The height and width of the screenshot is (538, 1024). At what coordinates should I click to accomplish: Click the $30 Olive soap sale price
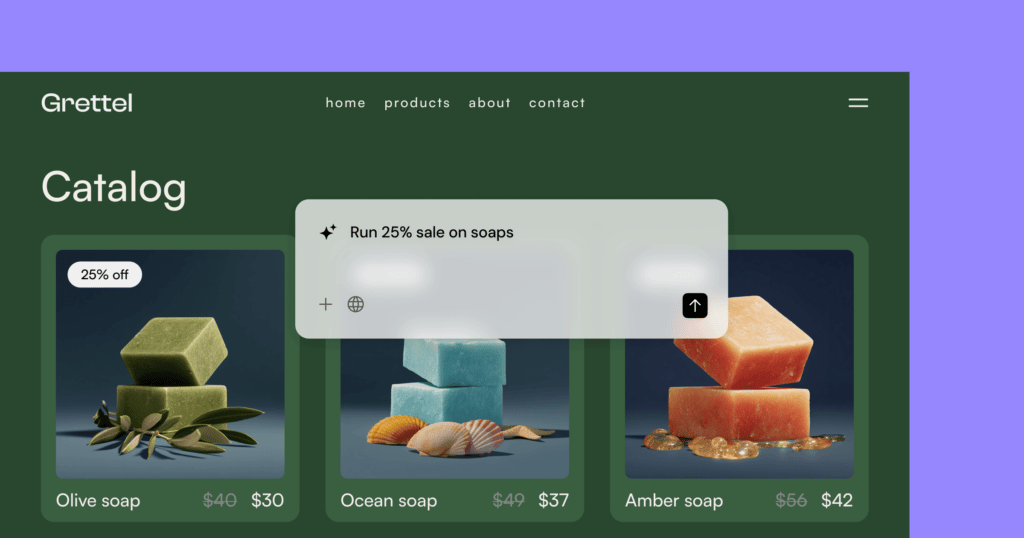click(268, 501)
